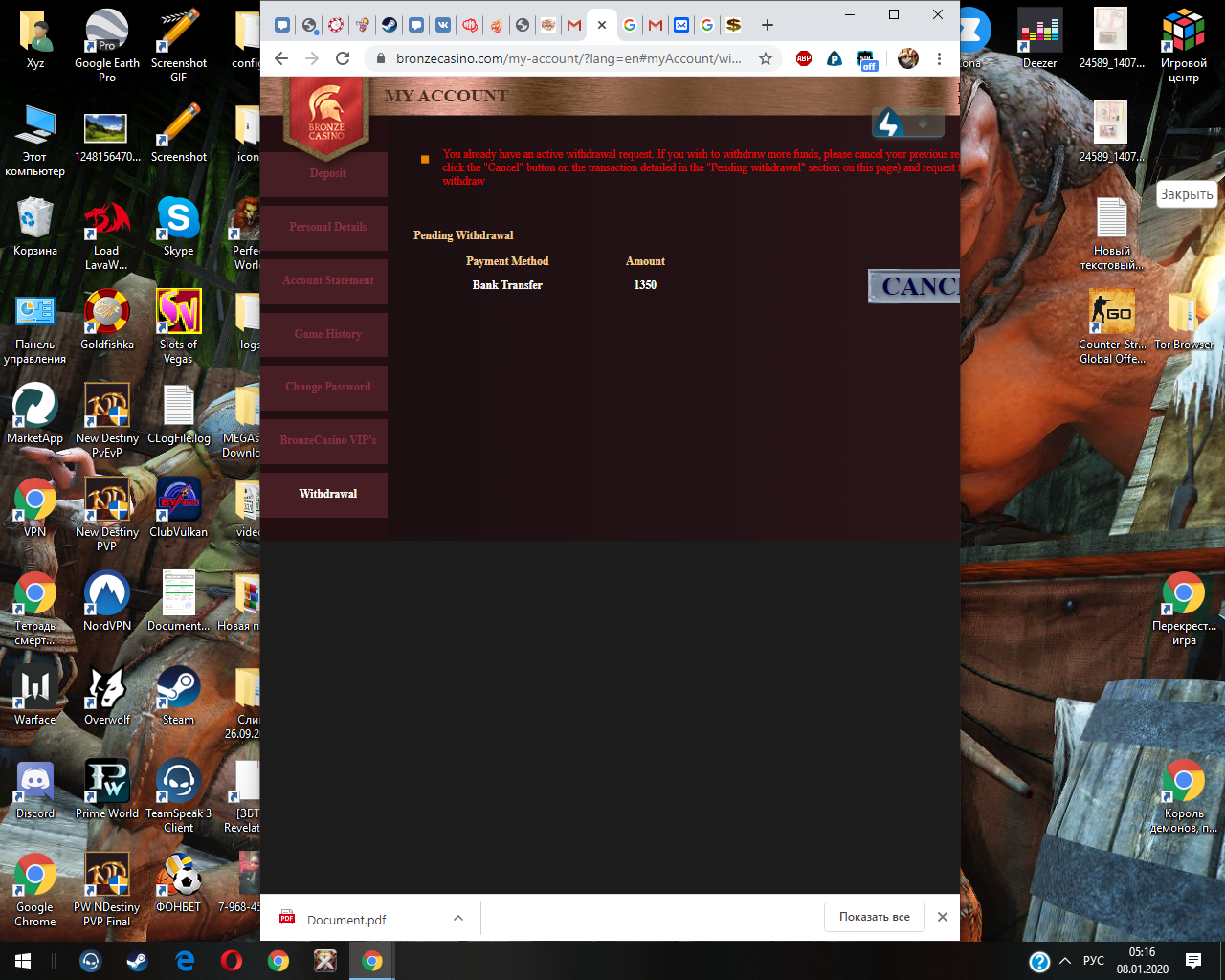The height and width of the screenshot is (980, 1225).
Task: Show hidden system tray icons
Action: click(1065, 961)
